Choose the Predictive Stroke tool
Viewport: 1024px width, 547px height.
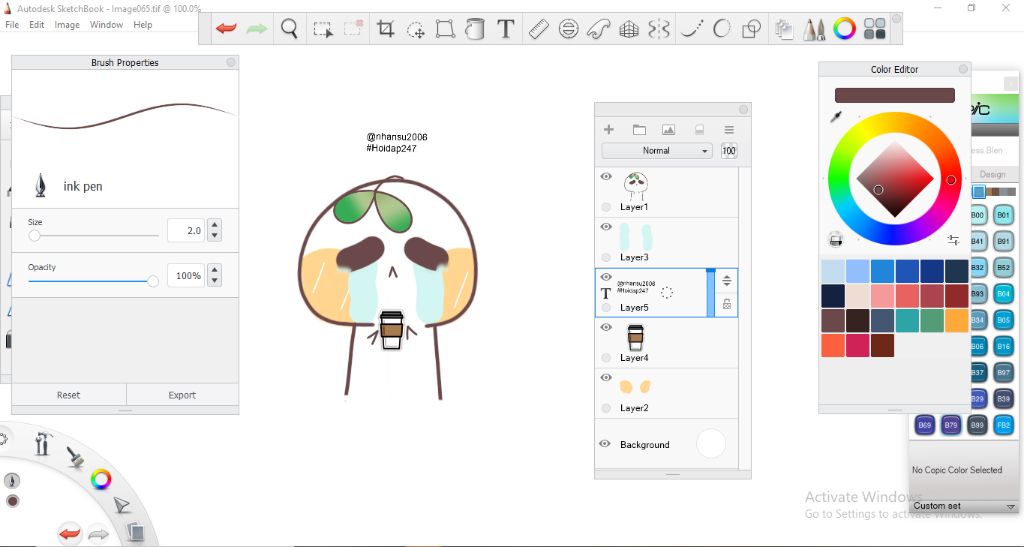pos(722,29)
